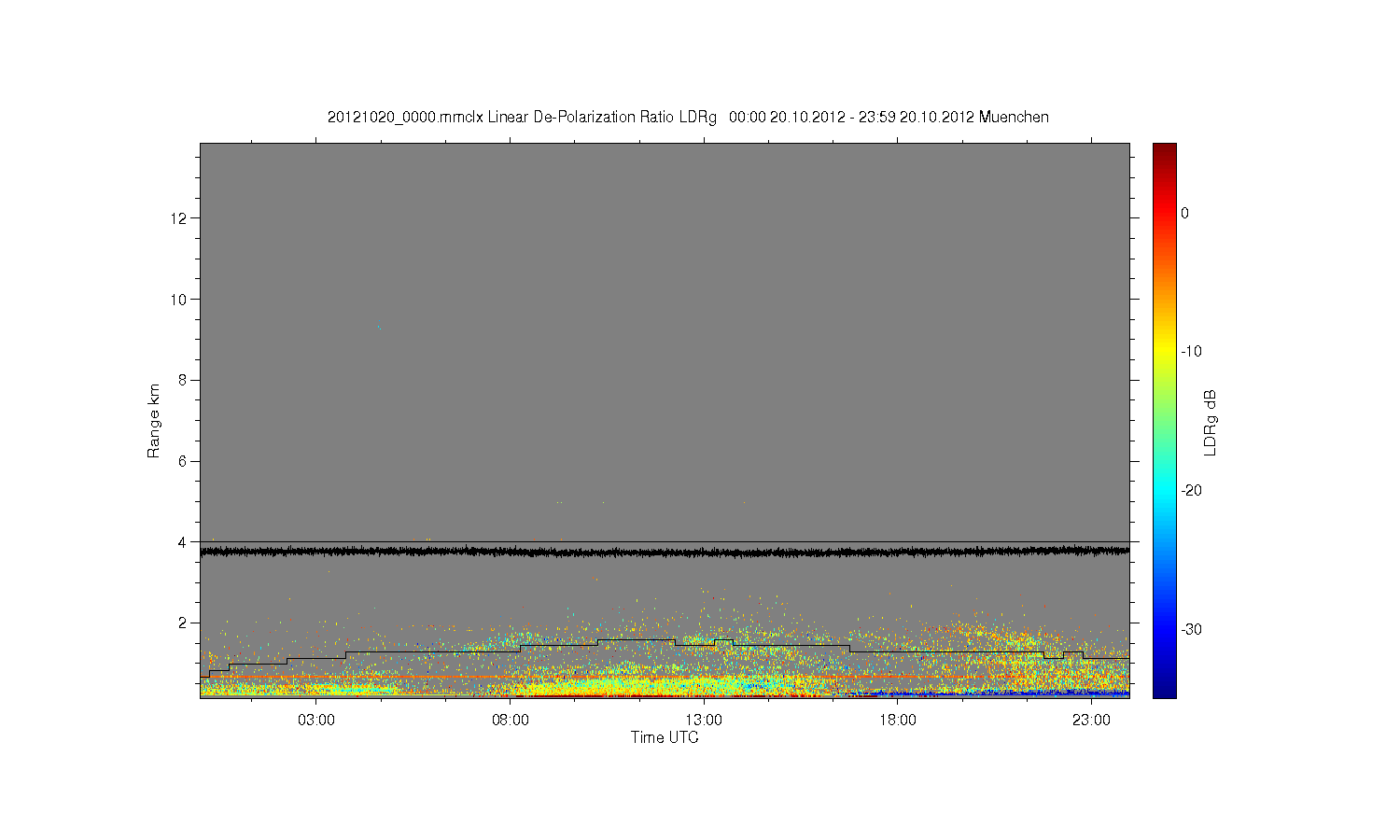1400x840 pixels.
Task: Click the 13:00 time tick label
Action: pyautogui.click(x=704, y=721)
